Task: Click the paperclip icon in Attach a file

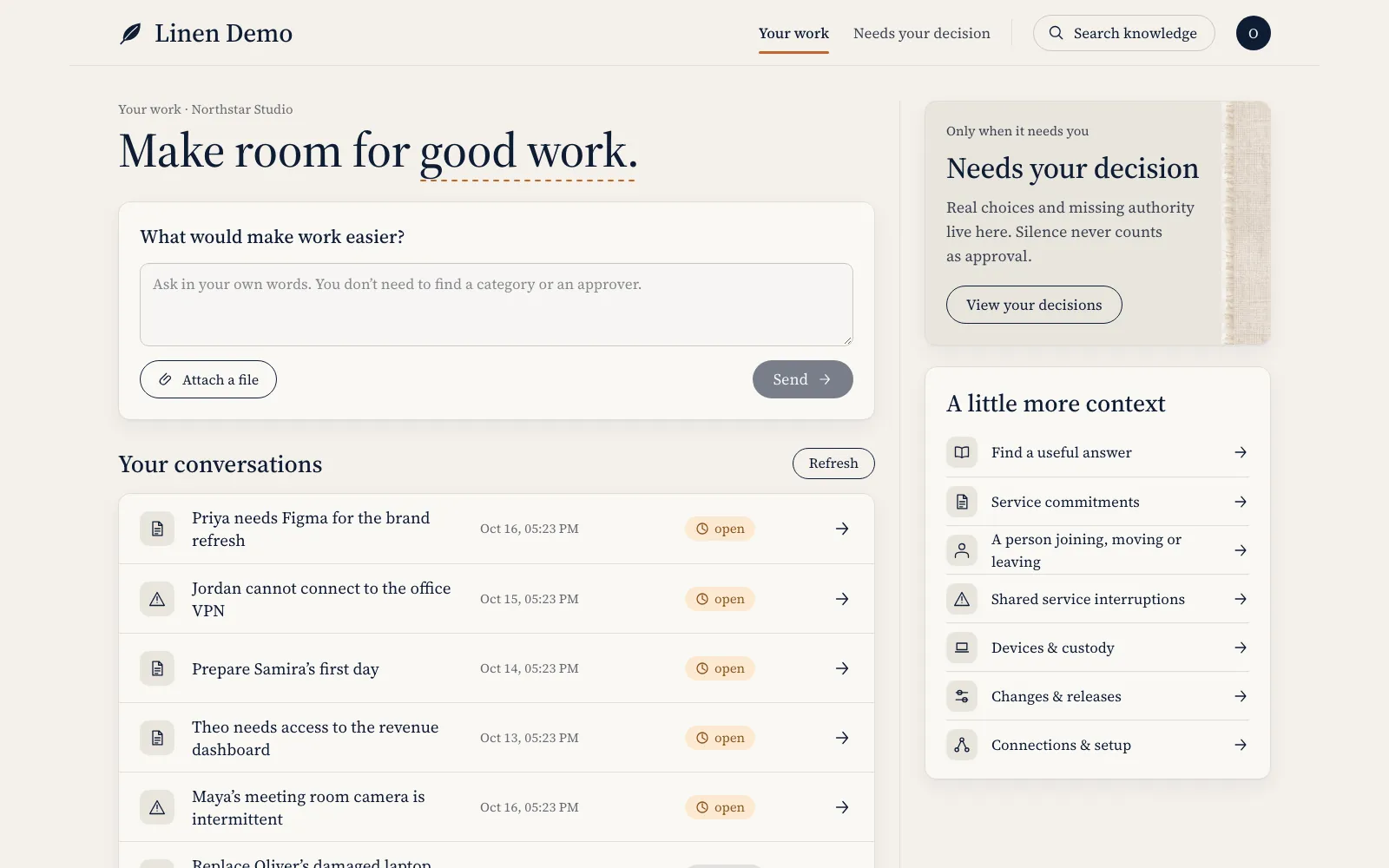Action: coord(165,379)
